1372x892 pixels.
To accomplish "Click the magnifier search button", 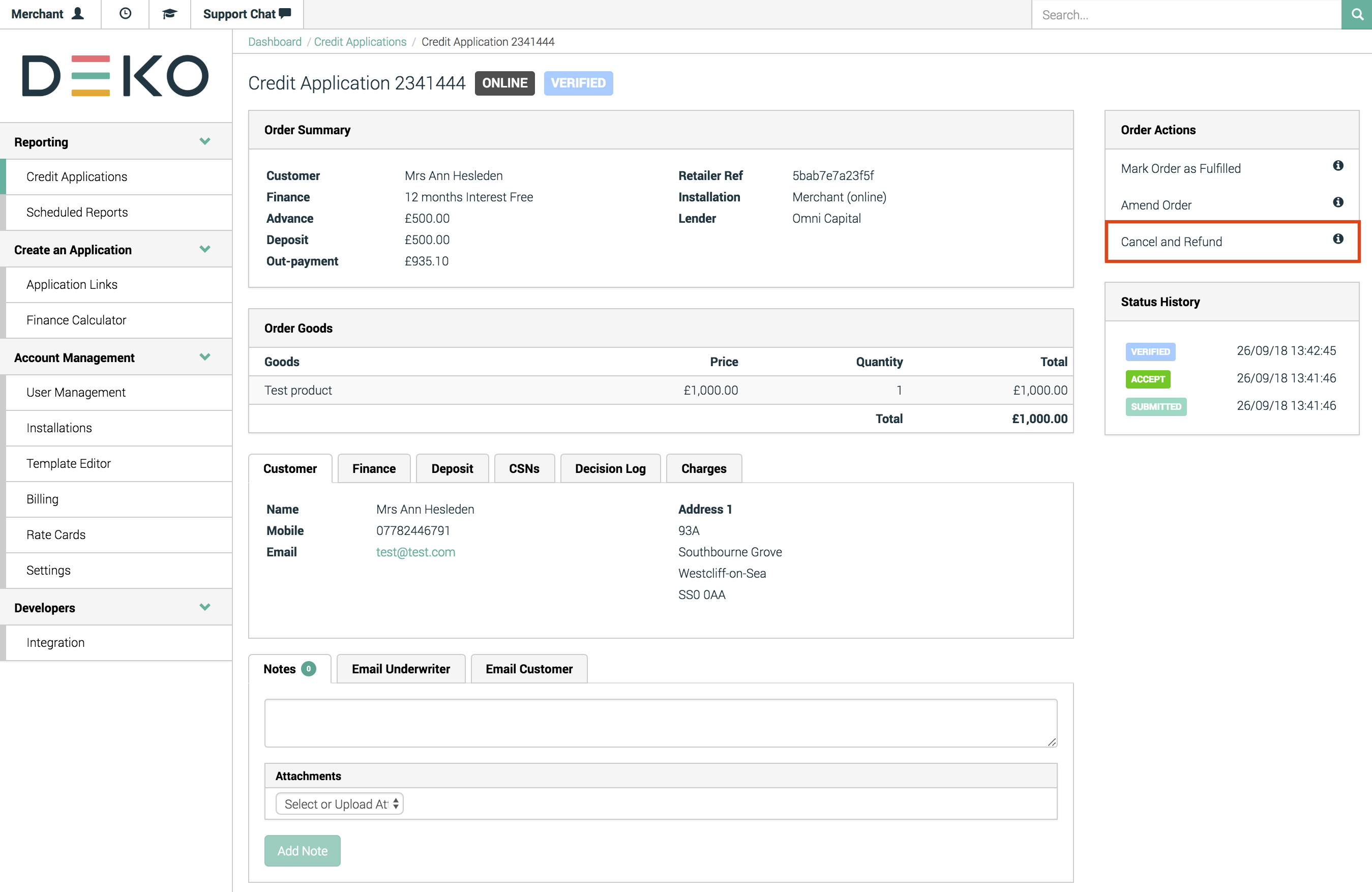I will point(1357,14).
